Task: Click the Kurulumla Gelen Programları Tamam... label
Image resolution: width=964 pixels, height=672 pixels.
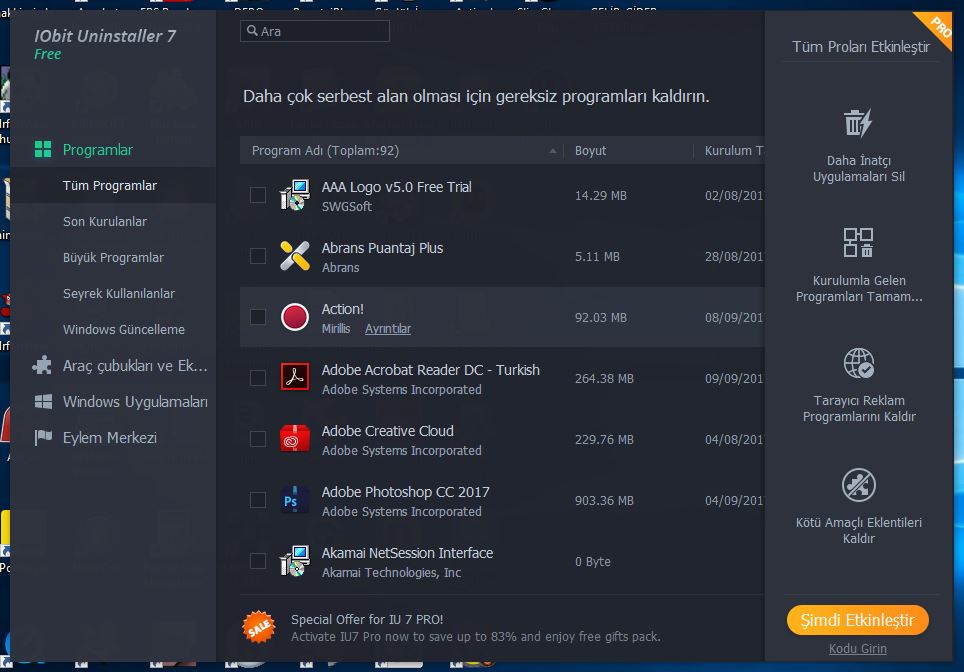Action: click(x=859, y=288)
